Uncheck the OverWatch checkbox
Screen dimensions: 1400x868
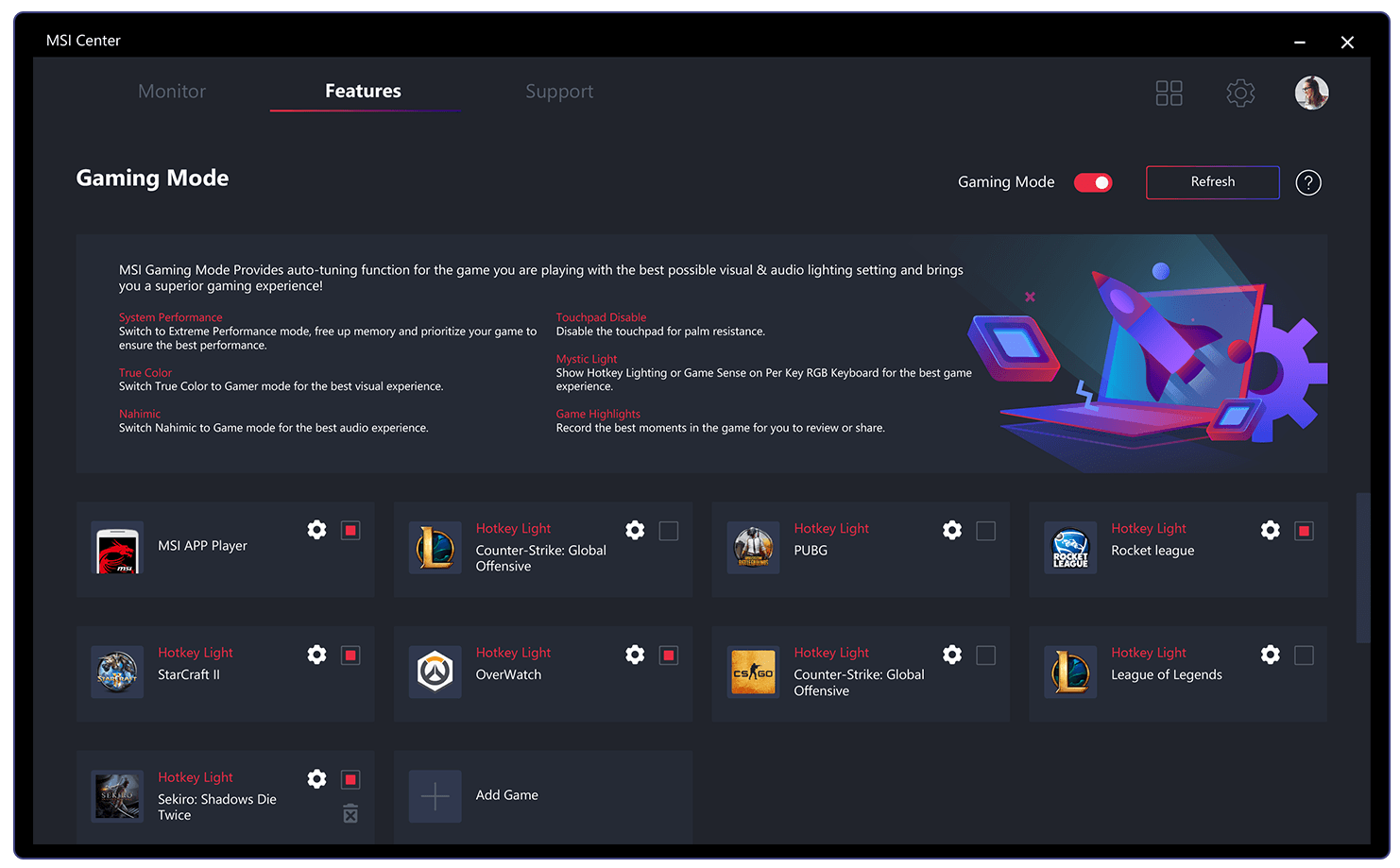(669, 655)
